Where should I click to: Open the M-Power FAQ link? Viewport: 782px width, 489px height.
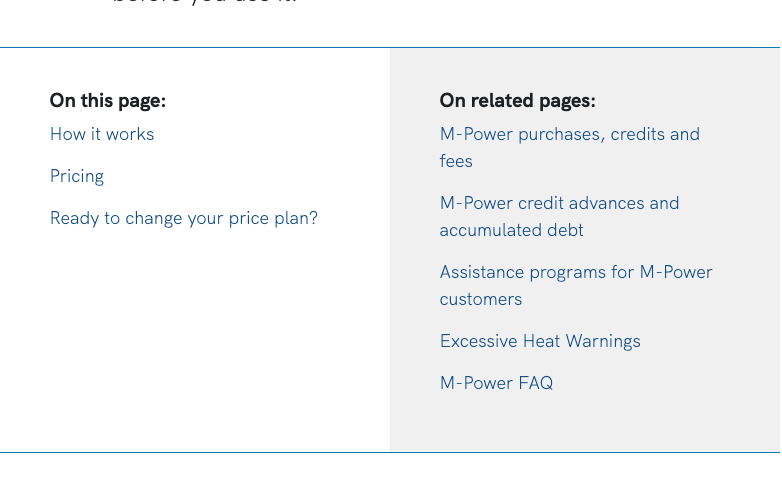coord(496,383)
